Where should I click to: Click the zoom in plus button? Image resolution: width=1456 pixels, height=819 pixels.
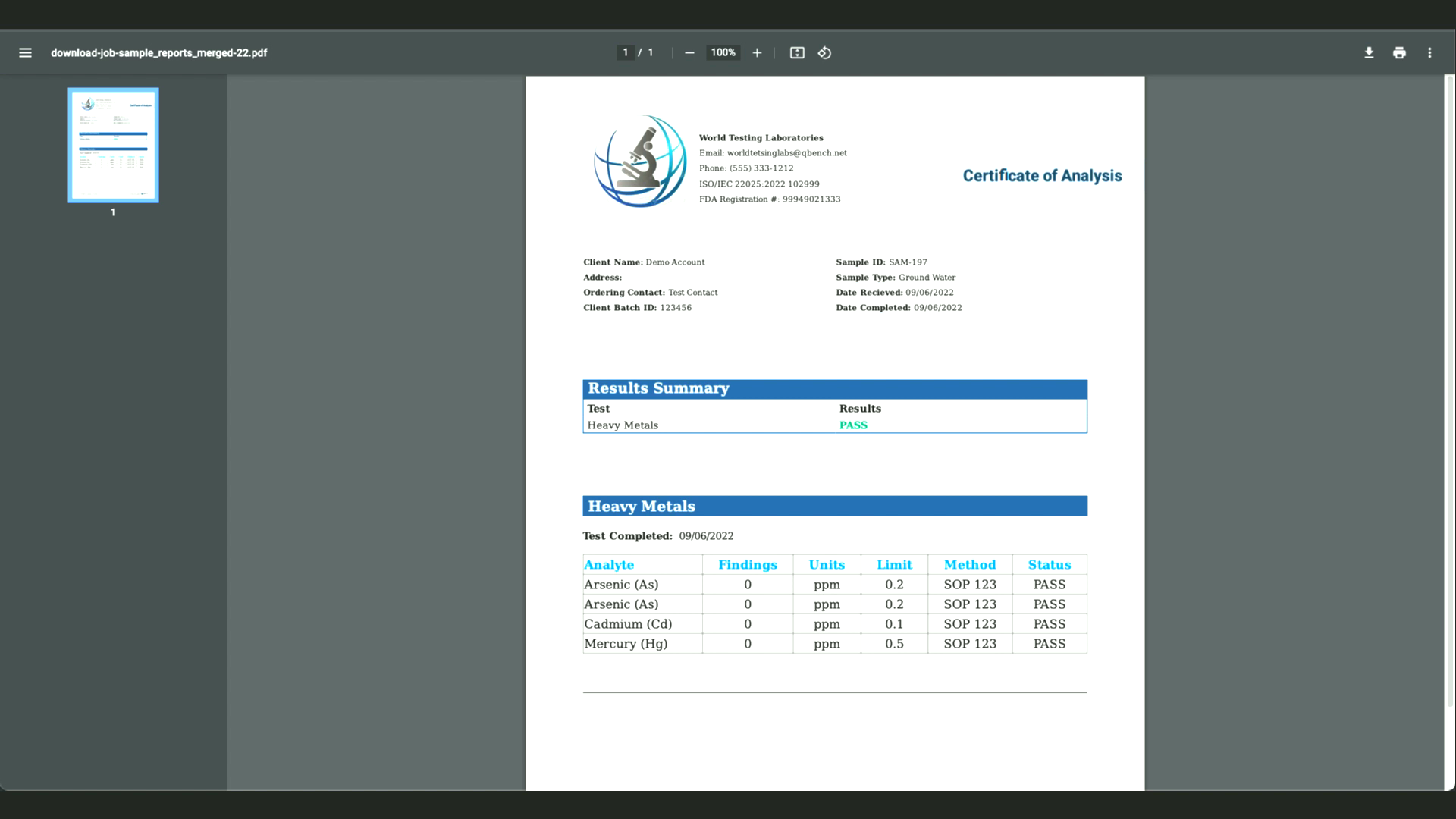[757, 52]
